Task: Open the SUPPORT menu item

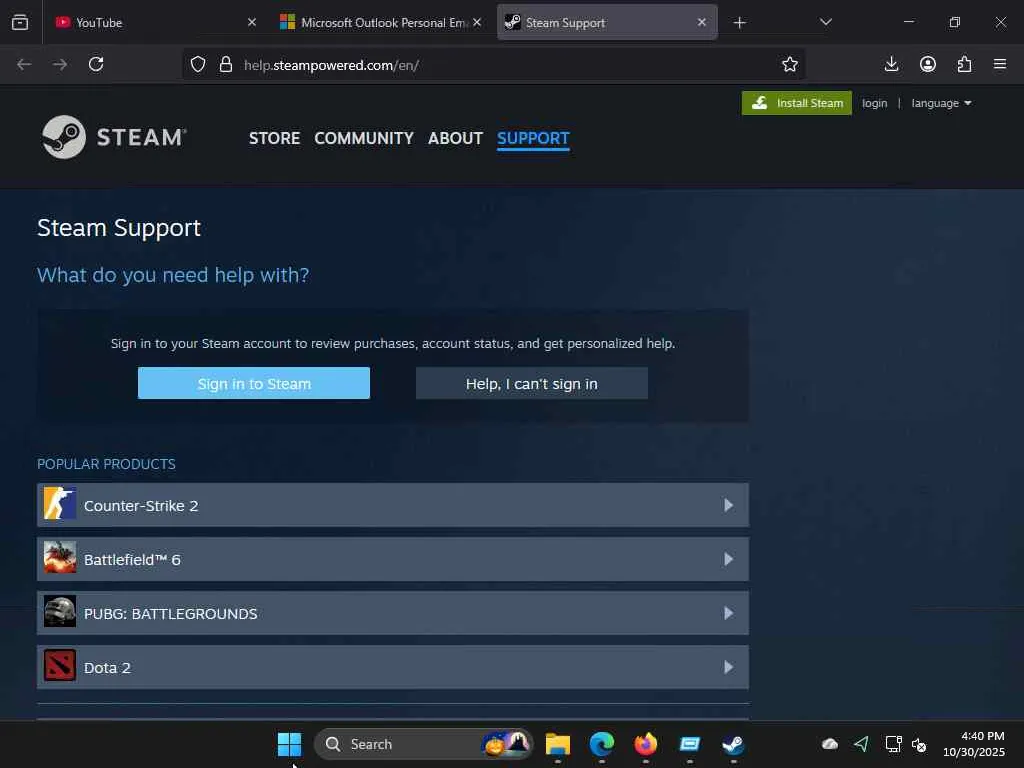Action: pos(533,138)
